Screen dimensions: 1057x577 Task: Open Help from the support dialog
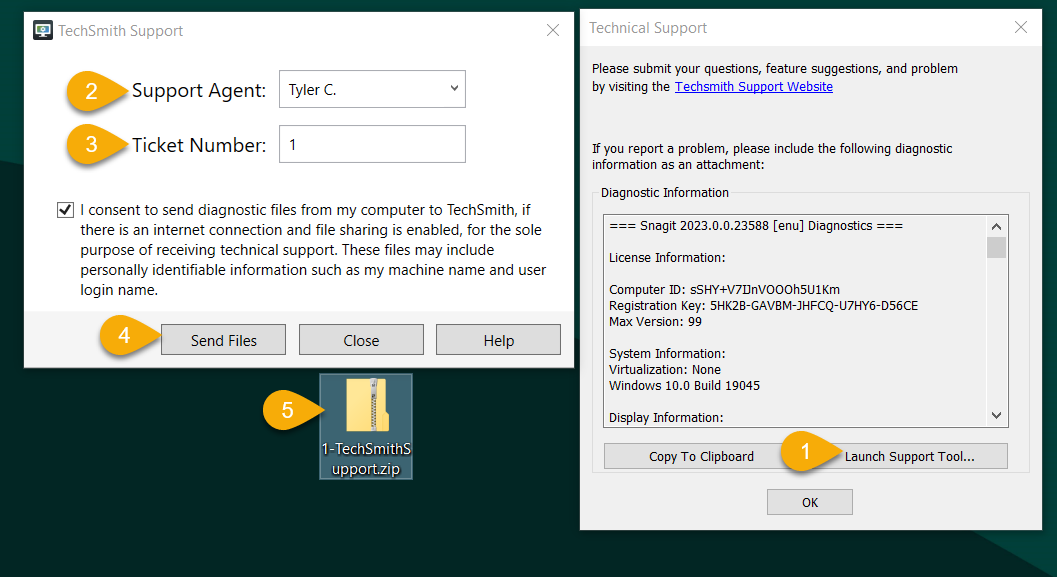click(x=498, y=339)
